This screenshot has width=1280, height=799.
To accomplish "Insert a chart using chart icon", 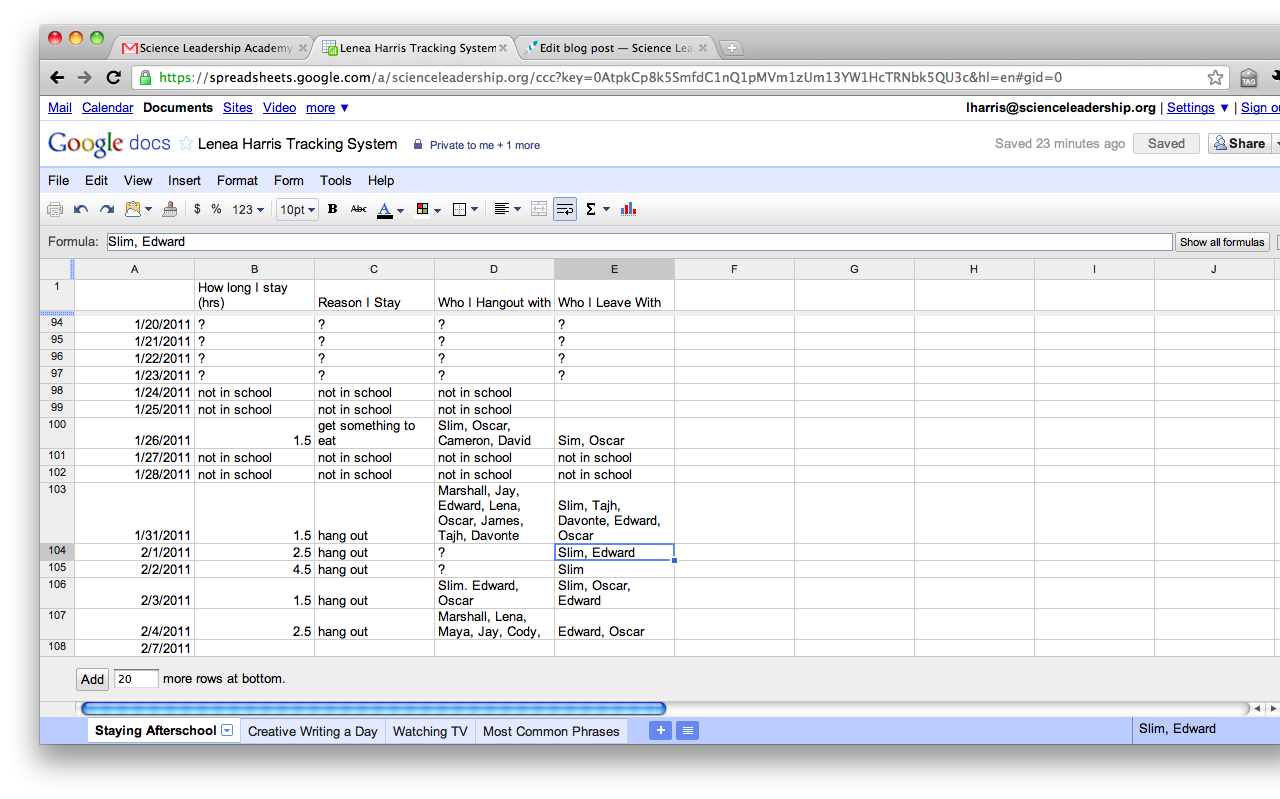I will pos(628,209).
